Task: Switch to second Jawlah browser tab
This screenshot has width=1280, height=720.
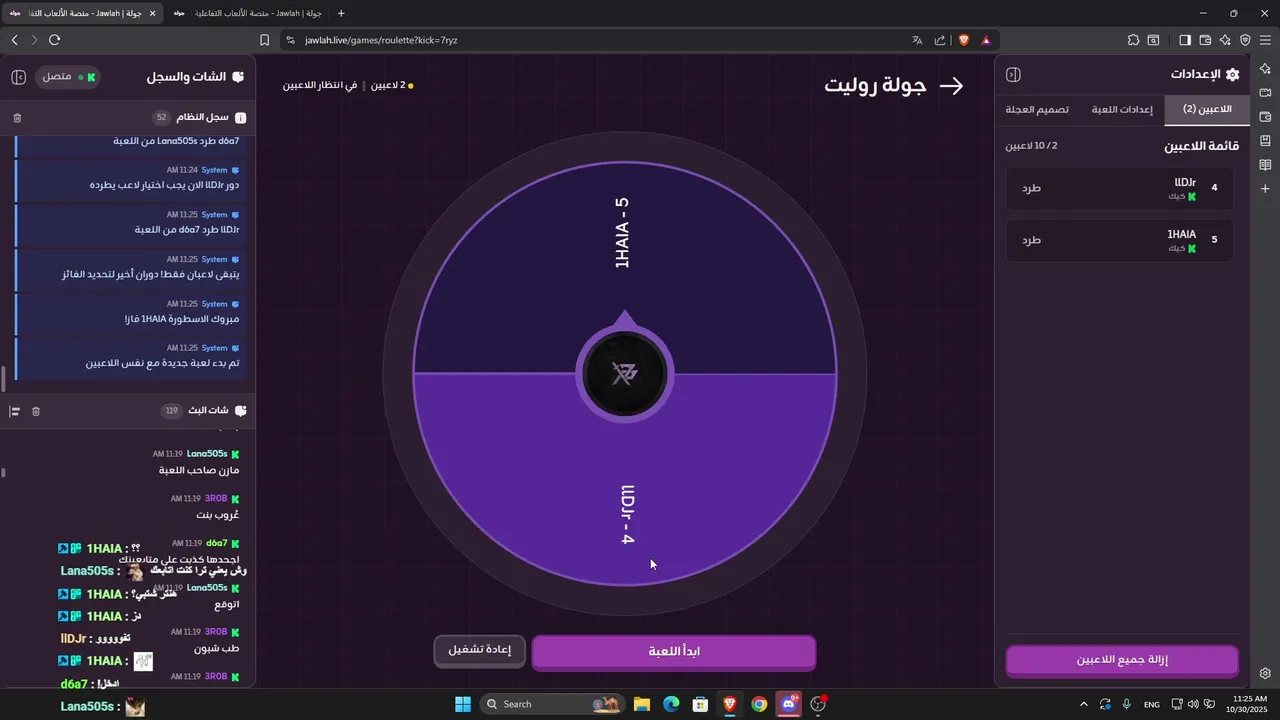Action: pos(246,13)
